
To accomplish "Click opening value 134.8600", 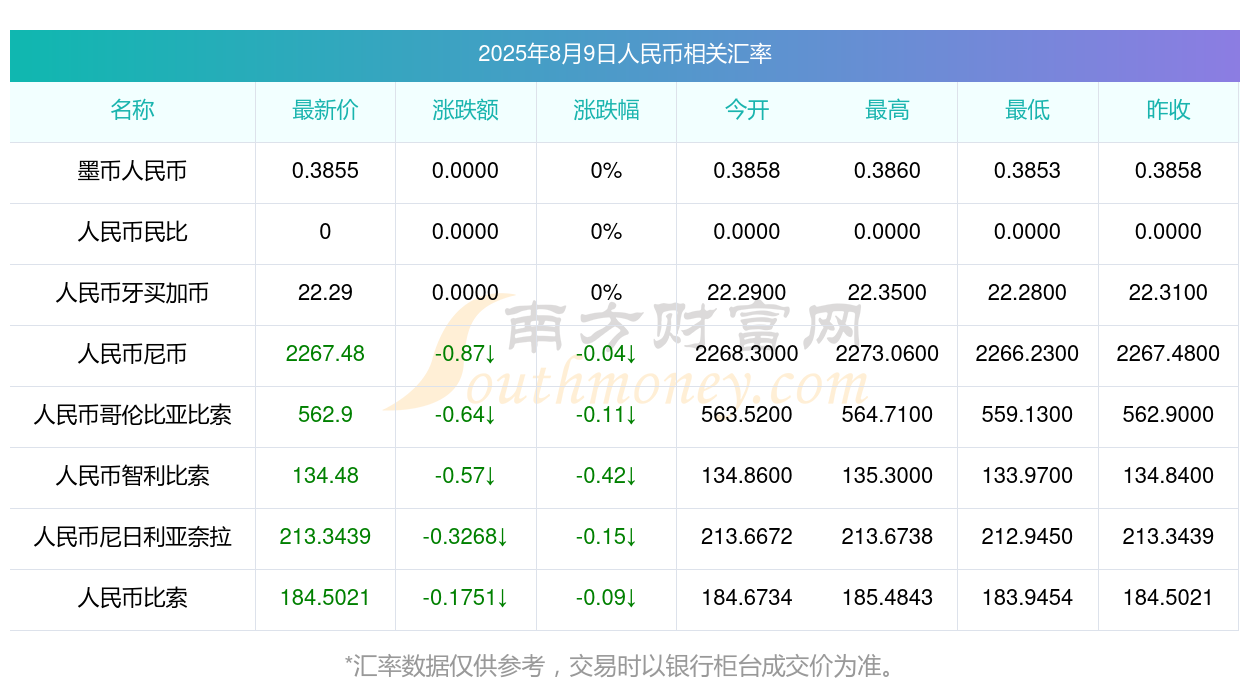I will point(746,476).
